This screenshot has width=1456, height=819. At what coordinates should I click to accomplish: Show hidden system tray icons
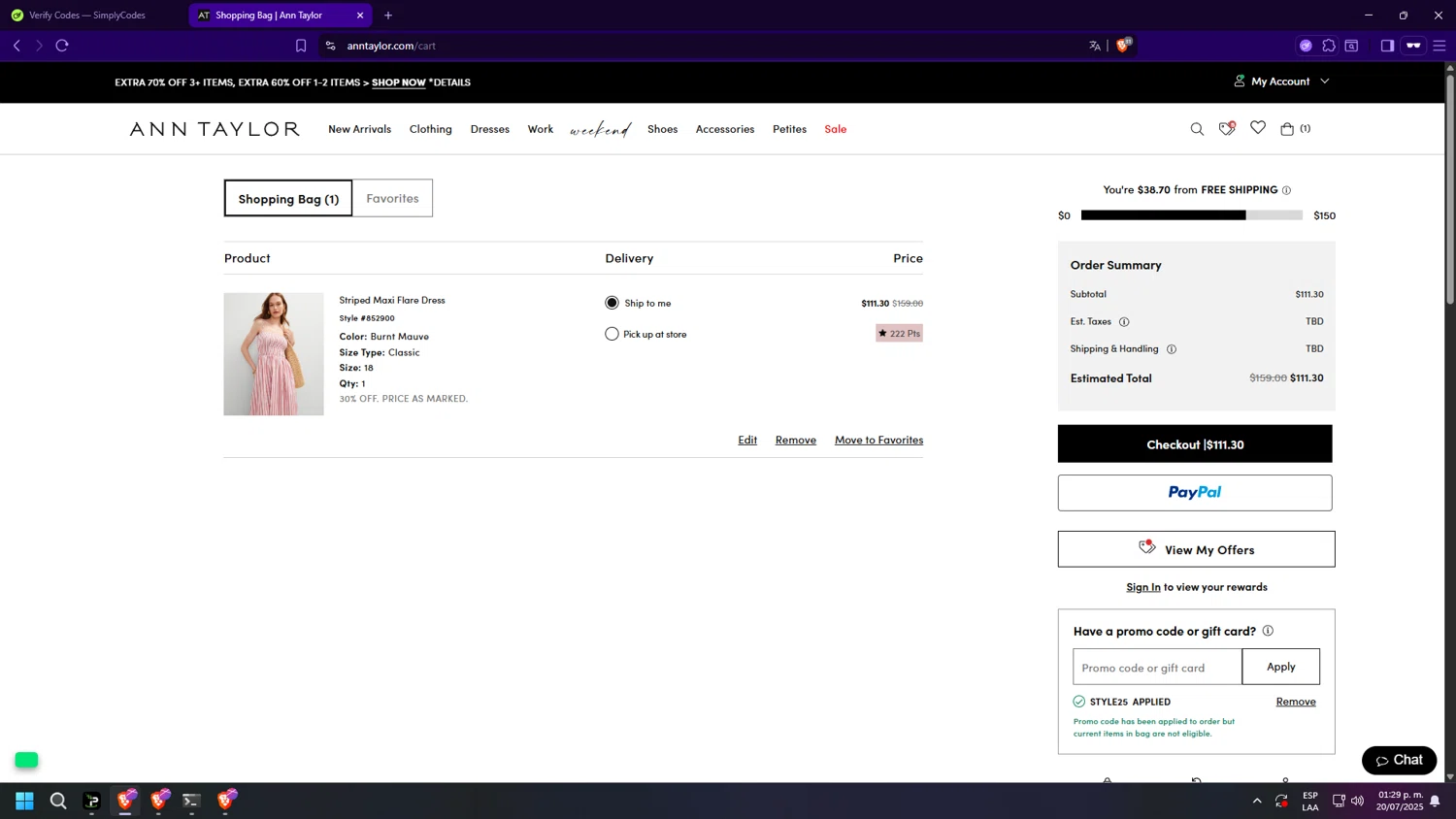pyautogui.click(x=1257, y=801)
